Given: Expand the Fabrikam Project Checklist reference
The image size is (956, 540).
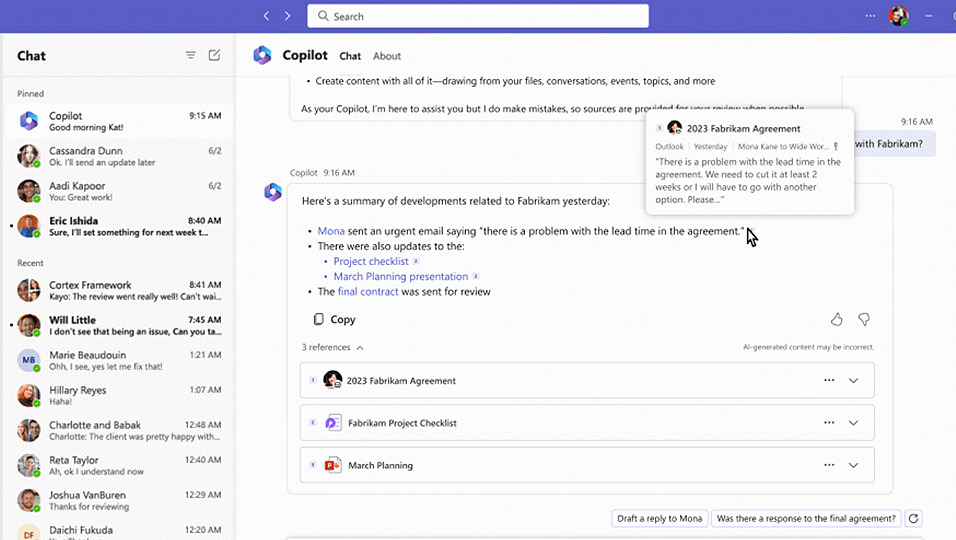Looking at the screenshot, I should click(x=854, y=422).
